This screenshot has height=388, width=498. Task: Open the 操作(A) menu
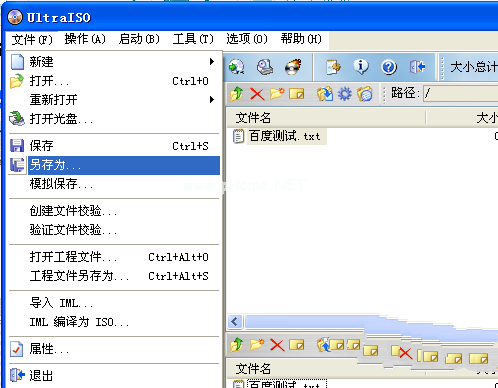pos(85,39)
